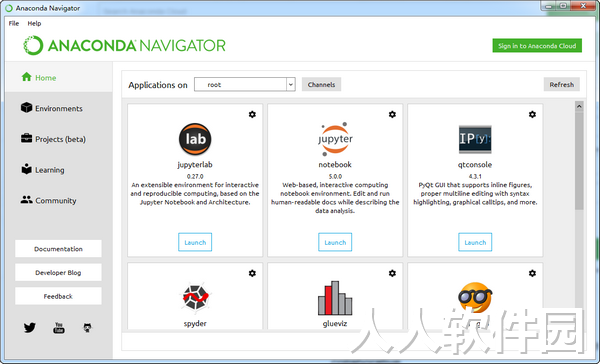Click the jupyterlab version 0.27.0 text
This screenshot has height=364, width=600.
point(195,176)
